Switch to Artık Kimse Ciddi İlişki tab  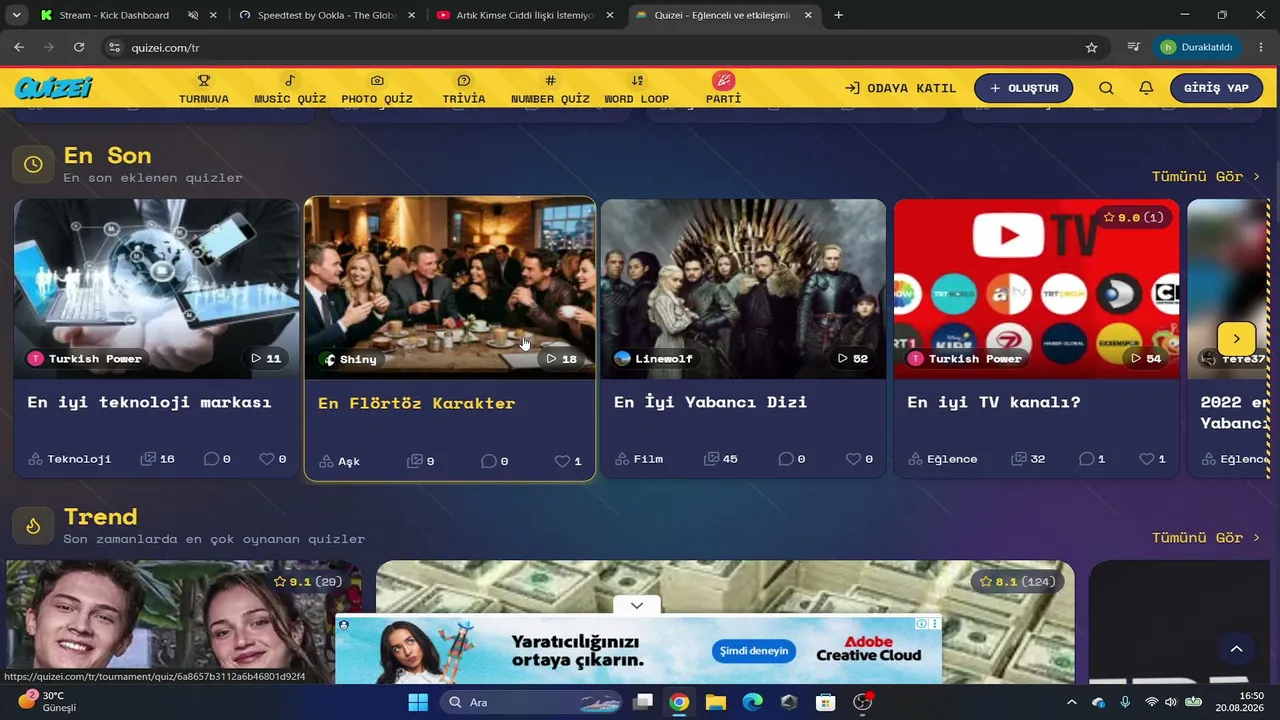point(525,15)
